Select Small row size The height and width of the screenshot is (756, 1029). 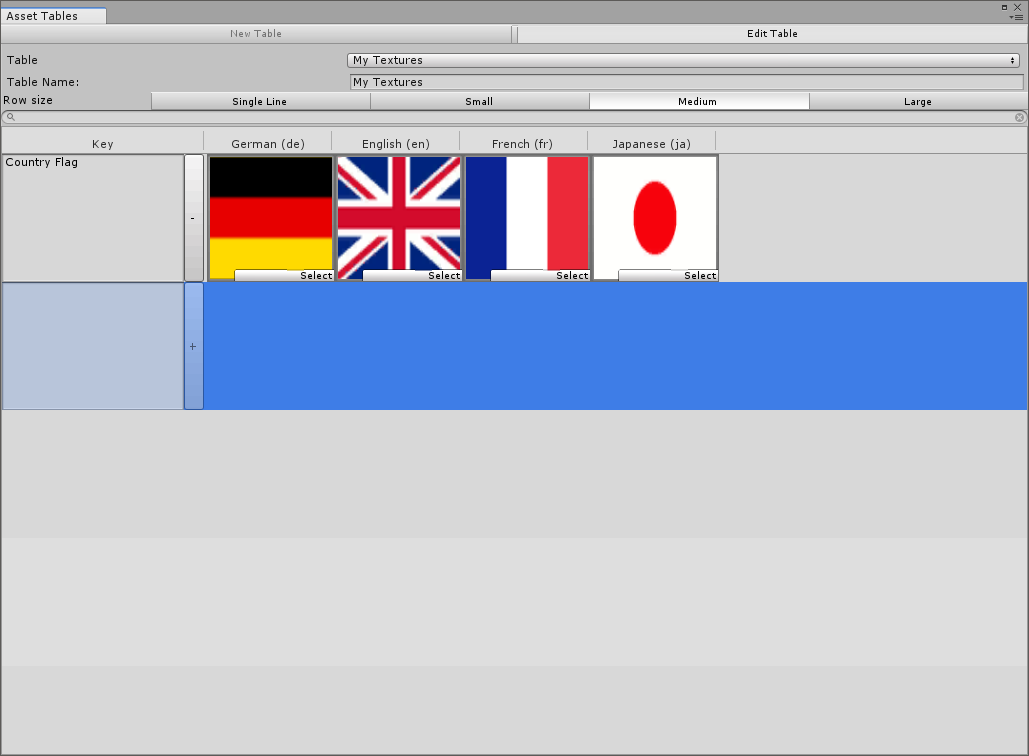[x=479, y=101]
